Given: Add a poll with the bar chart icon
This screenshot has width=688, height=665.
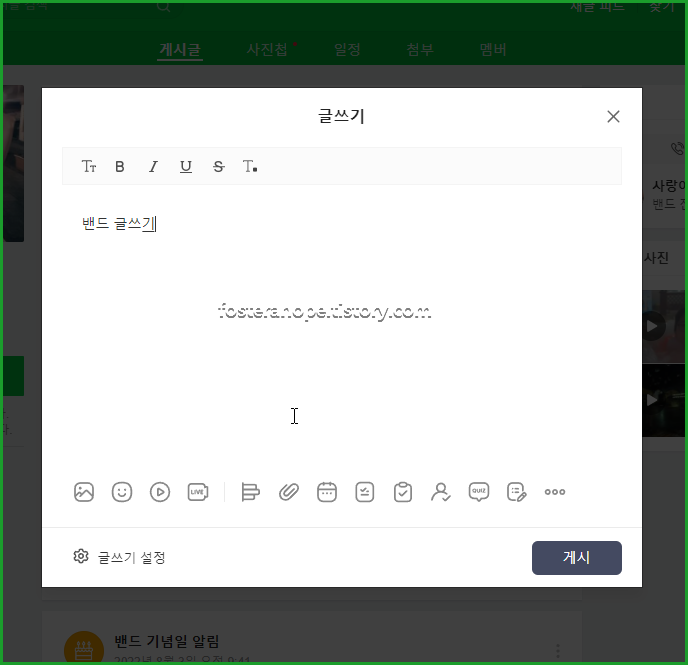Looking at the screenshot, I should pos(251,492).
